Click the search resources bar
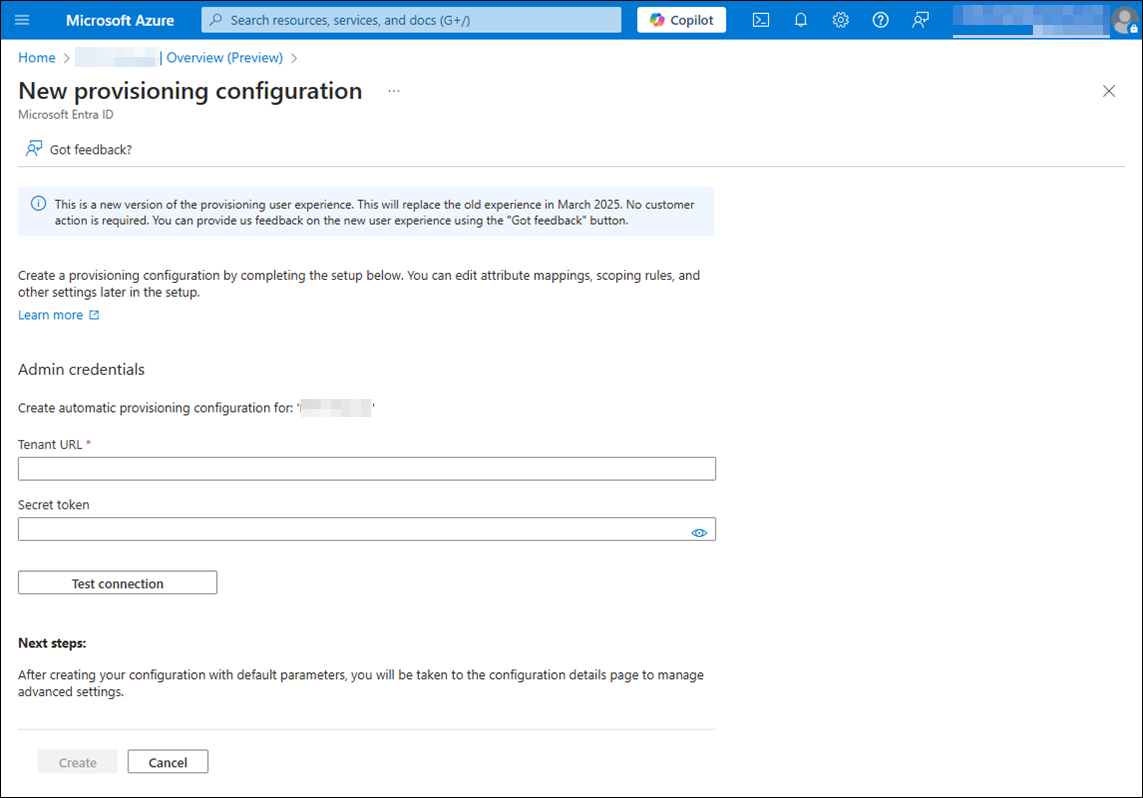Viewport: 1143px width, 798px height. point(410,20)
